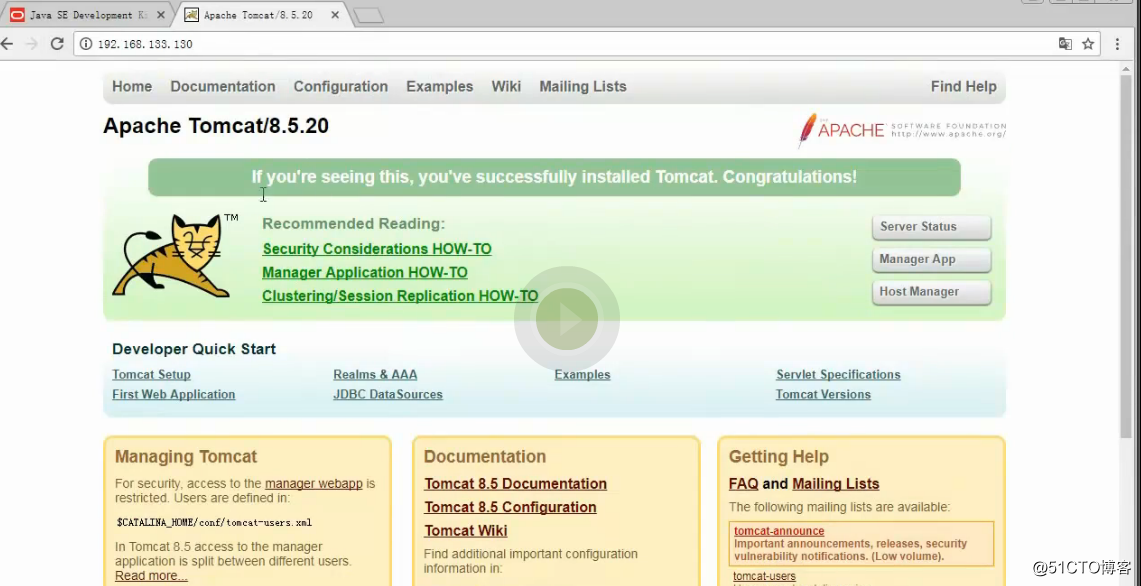Open the Examples link under Quick Start
The height and width of the screenshot is (586, 1141).
[582, 374]
